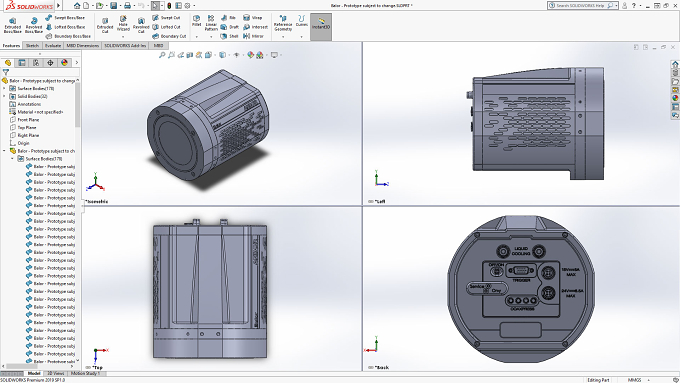
Task: Toggle the PropertyManager panel tab
Action: [22, 63]
